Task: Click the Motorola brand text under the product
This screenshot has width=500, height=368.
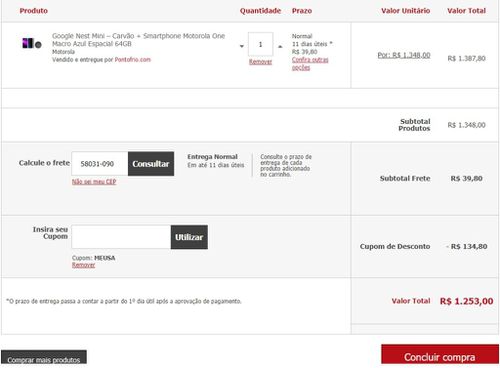Action: click(63, 52)
